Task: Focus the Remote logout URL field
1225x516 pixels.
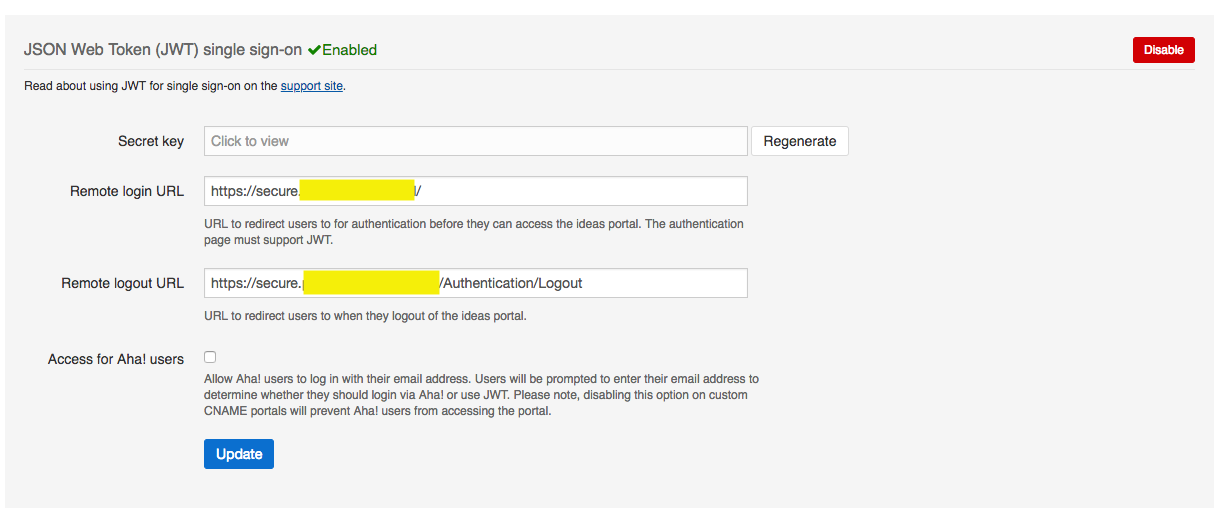Action: pyautogui.click(x=476, y=283)
